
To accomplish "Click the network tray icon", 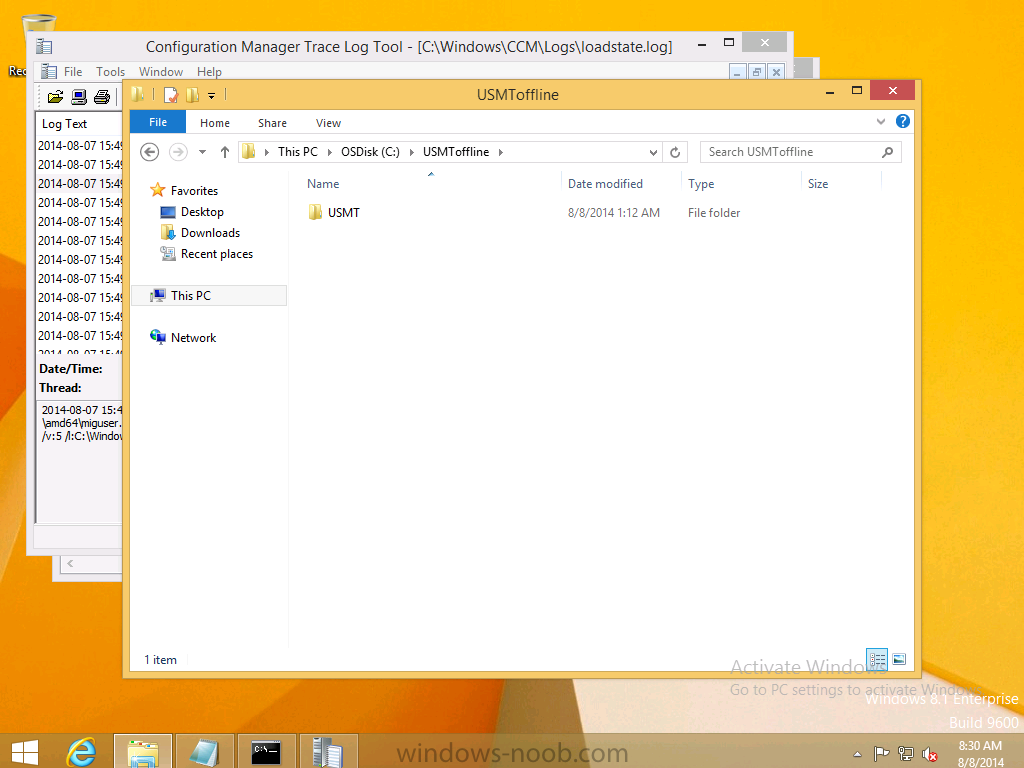I will pos(906,754).
